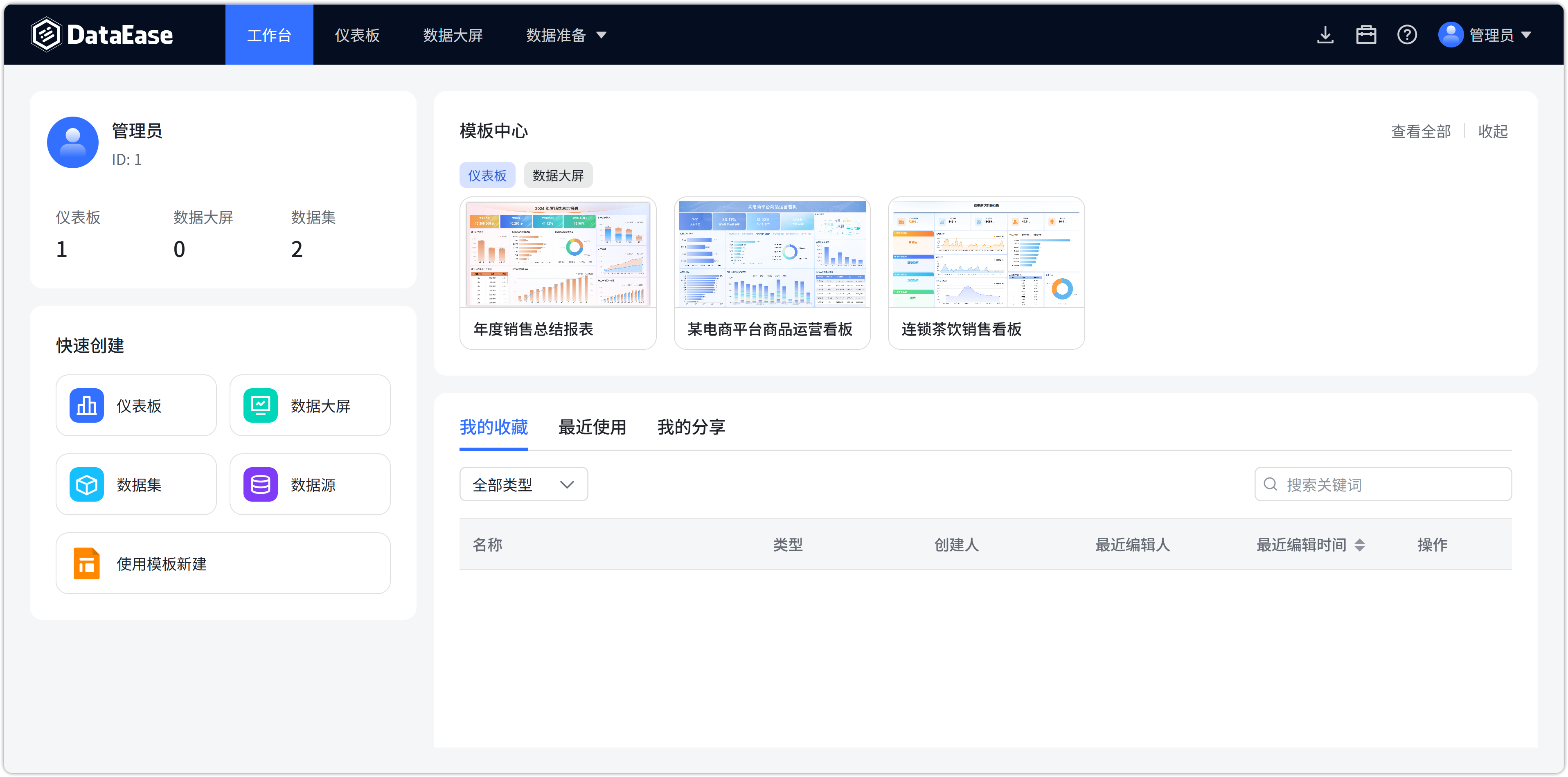Click the purple database datasource icon
Image resolution: width=1568 pixels, height=777 pixels.
coord(261,484)
